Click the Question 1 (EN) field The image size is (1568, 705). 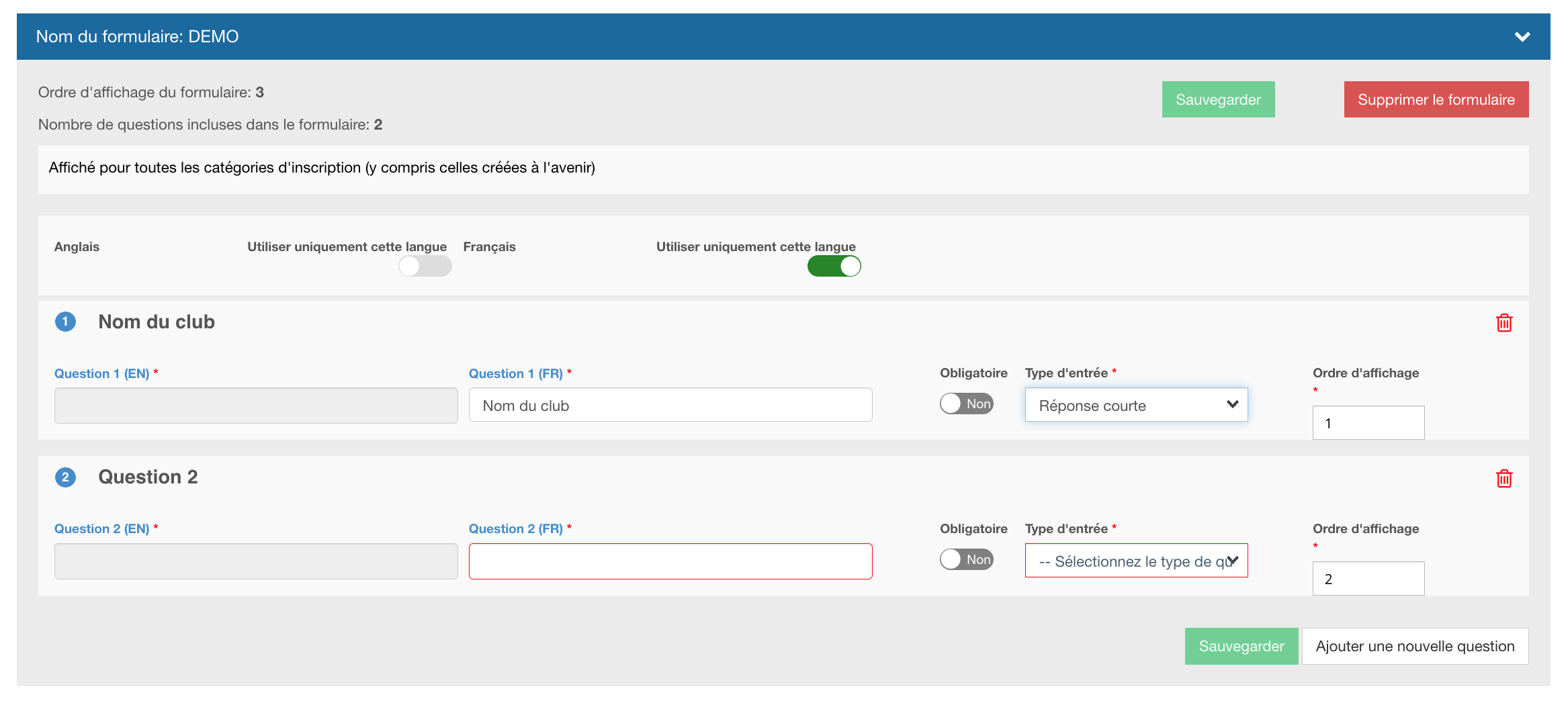point(256,406)
